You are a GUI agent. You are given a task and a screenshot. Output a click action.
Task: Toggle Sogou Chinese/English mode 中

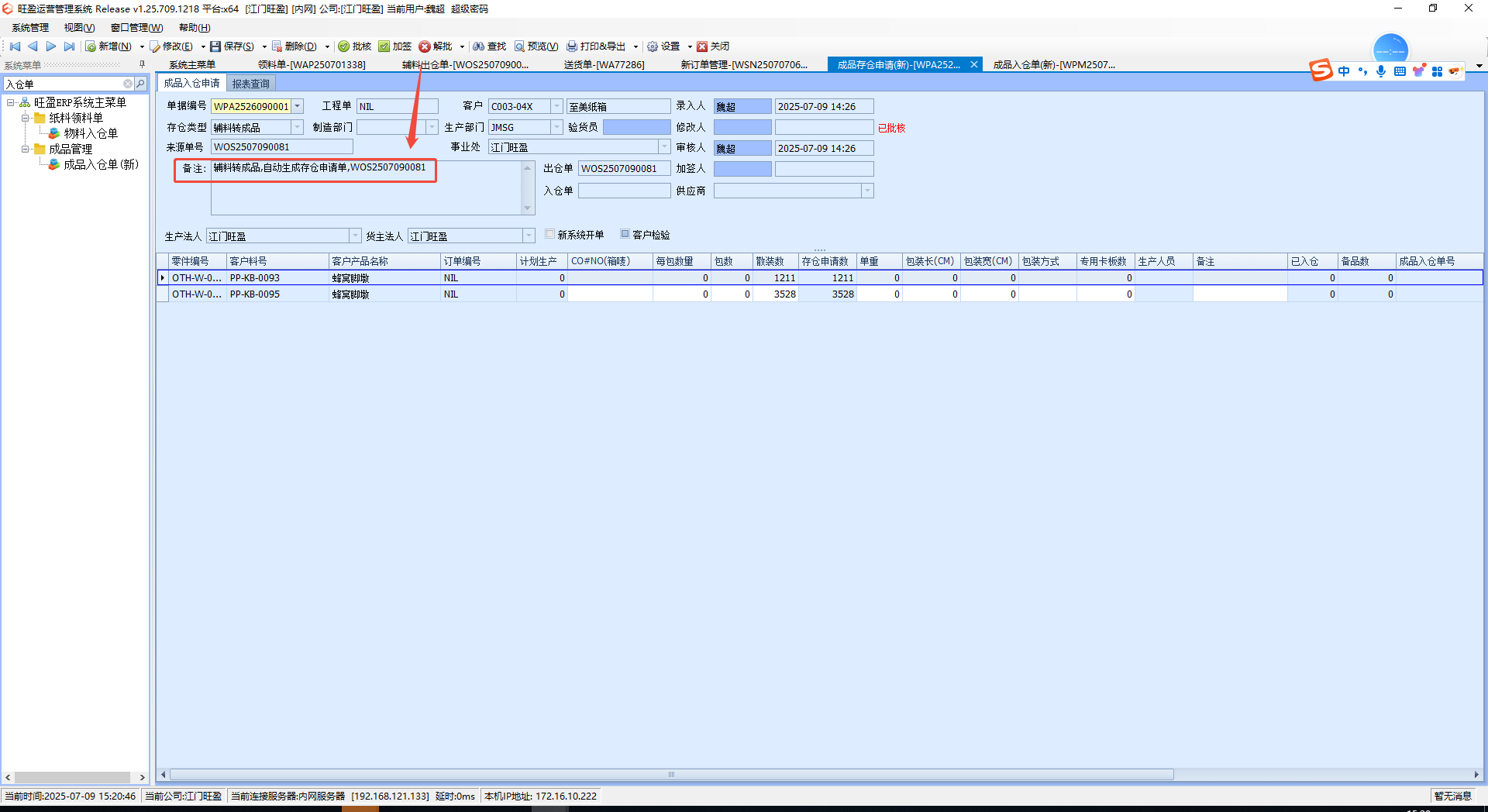1344,71
